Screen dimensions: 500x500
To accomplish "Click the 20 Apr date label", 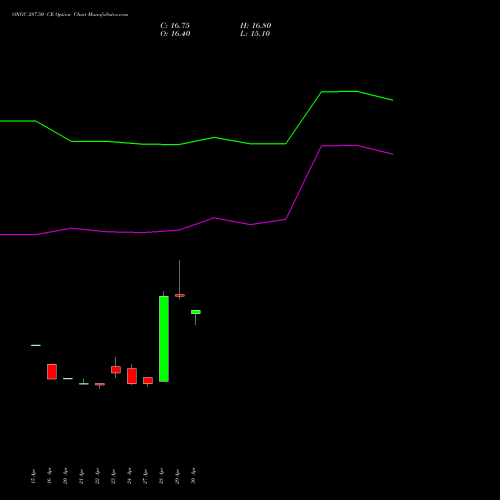I will click(x=65, y=476).
